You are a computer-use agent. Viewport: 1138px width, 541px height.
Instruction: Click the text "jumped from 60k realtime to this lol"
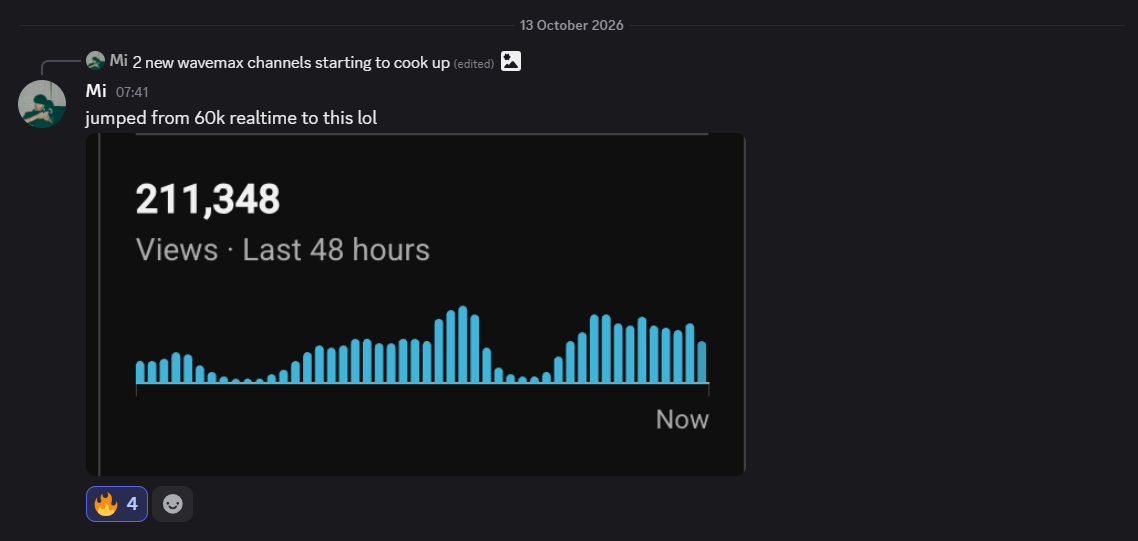[231, 117]
